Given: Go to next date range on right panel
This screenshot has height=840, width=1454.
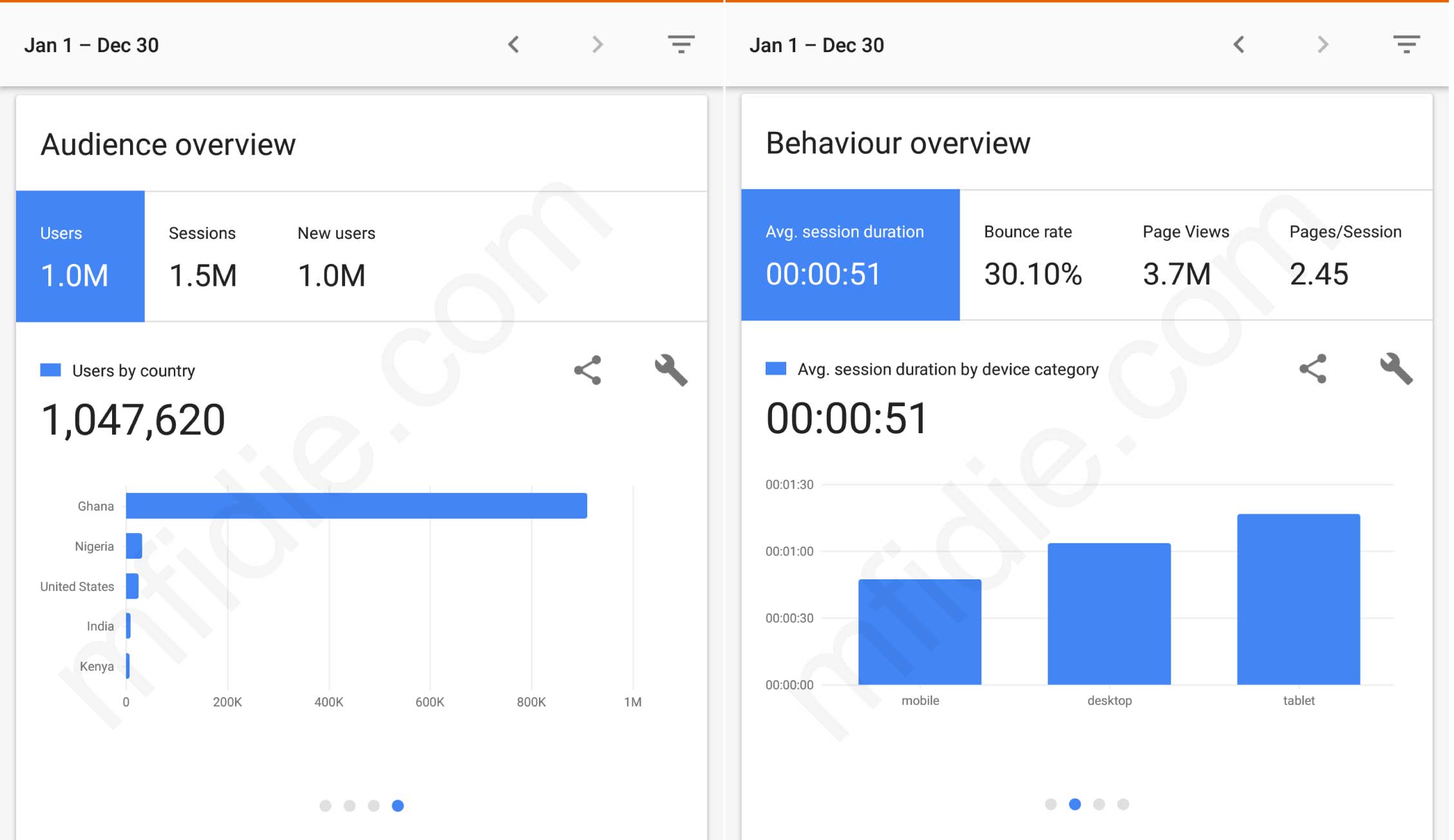Looking at the screenshot, I should point(1323,44).
